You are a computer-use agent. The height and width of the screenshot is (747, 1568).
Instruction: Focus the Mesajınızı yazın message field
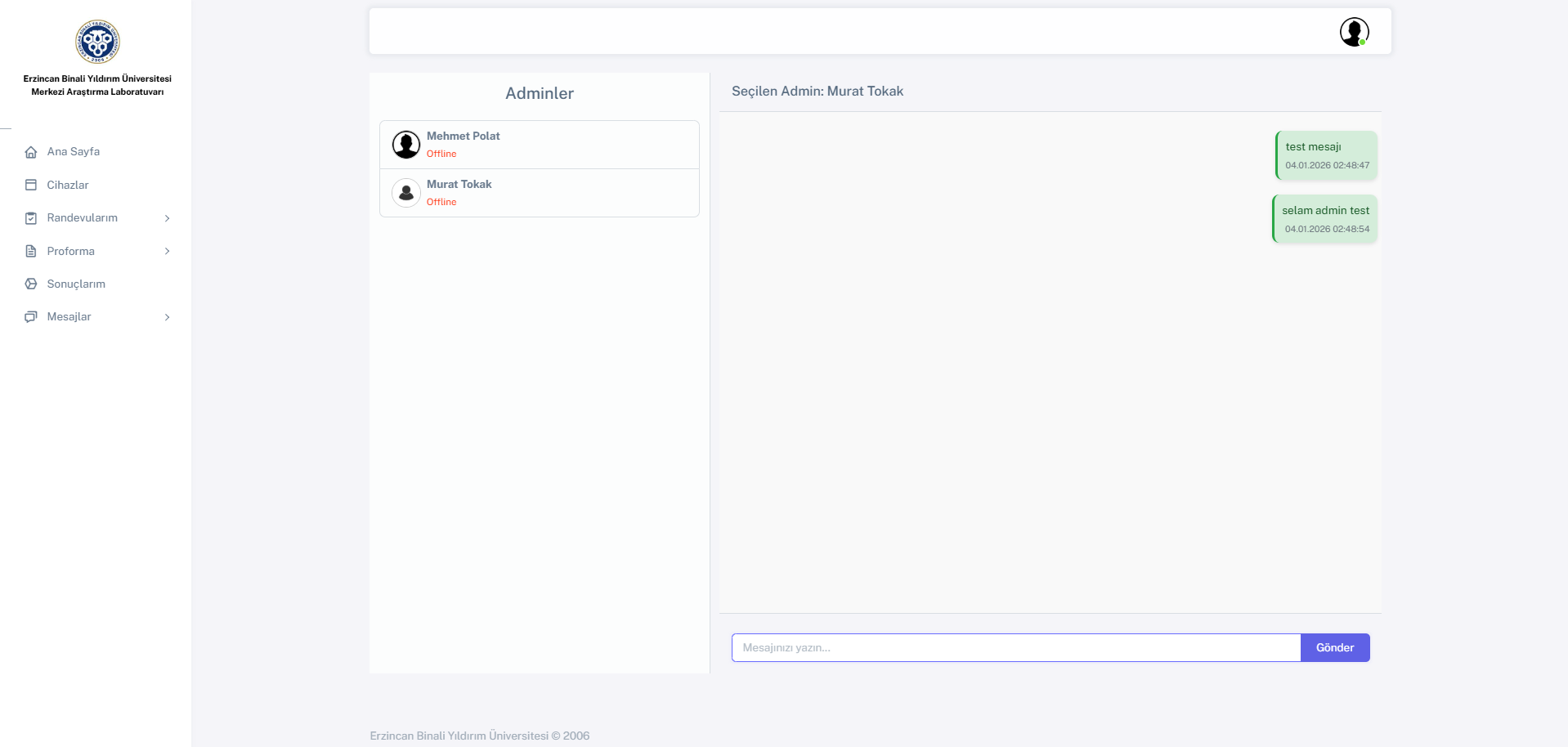click(1015, 647)
